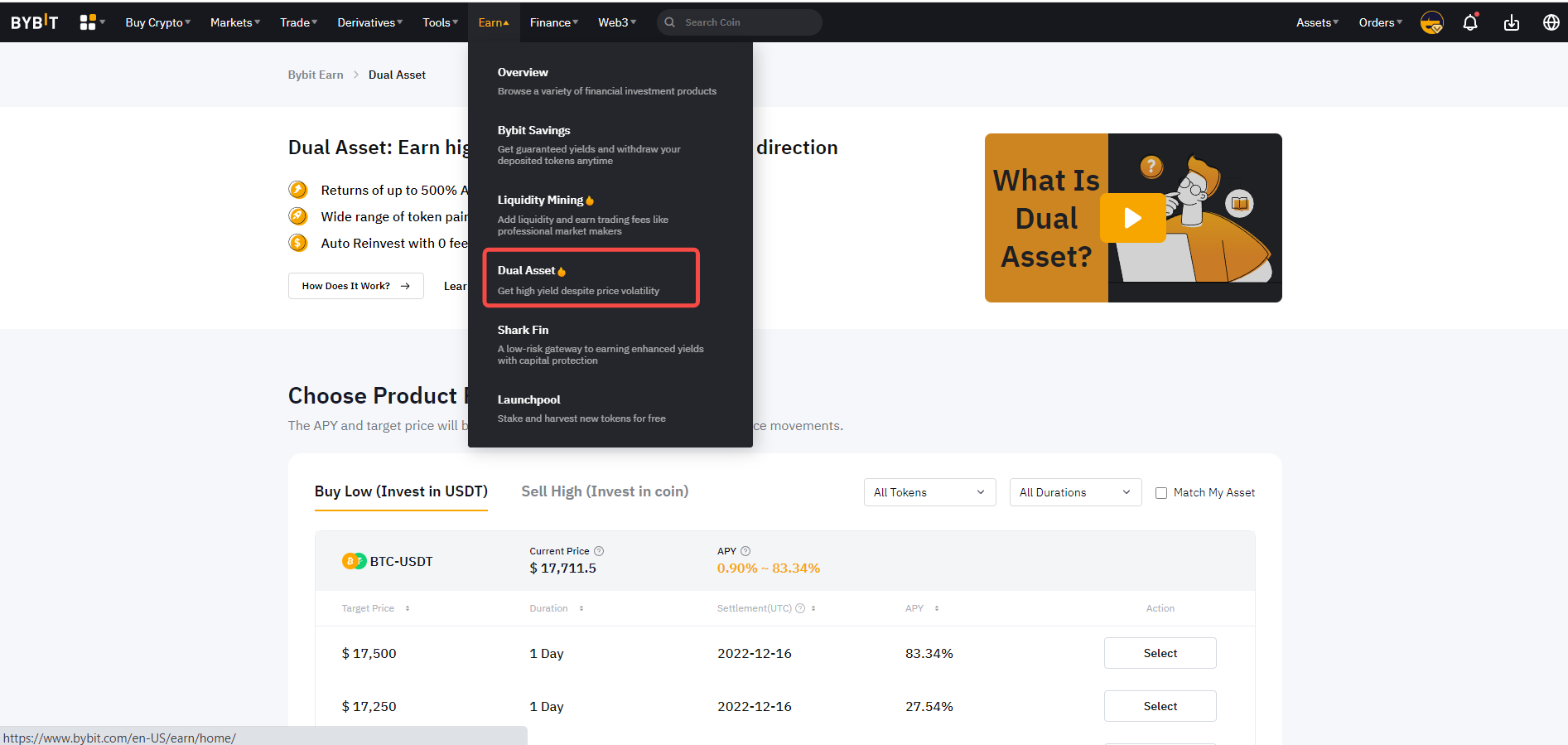Expand the All Tokens dropdown
Image resolution: width=1568 pixels, height=745 pixels.
click(x=929, y=492)
